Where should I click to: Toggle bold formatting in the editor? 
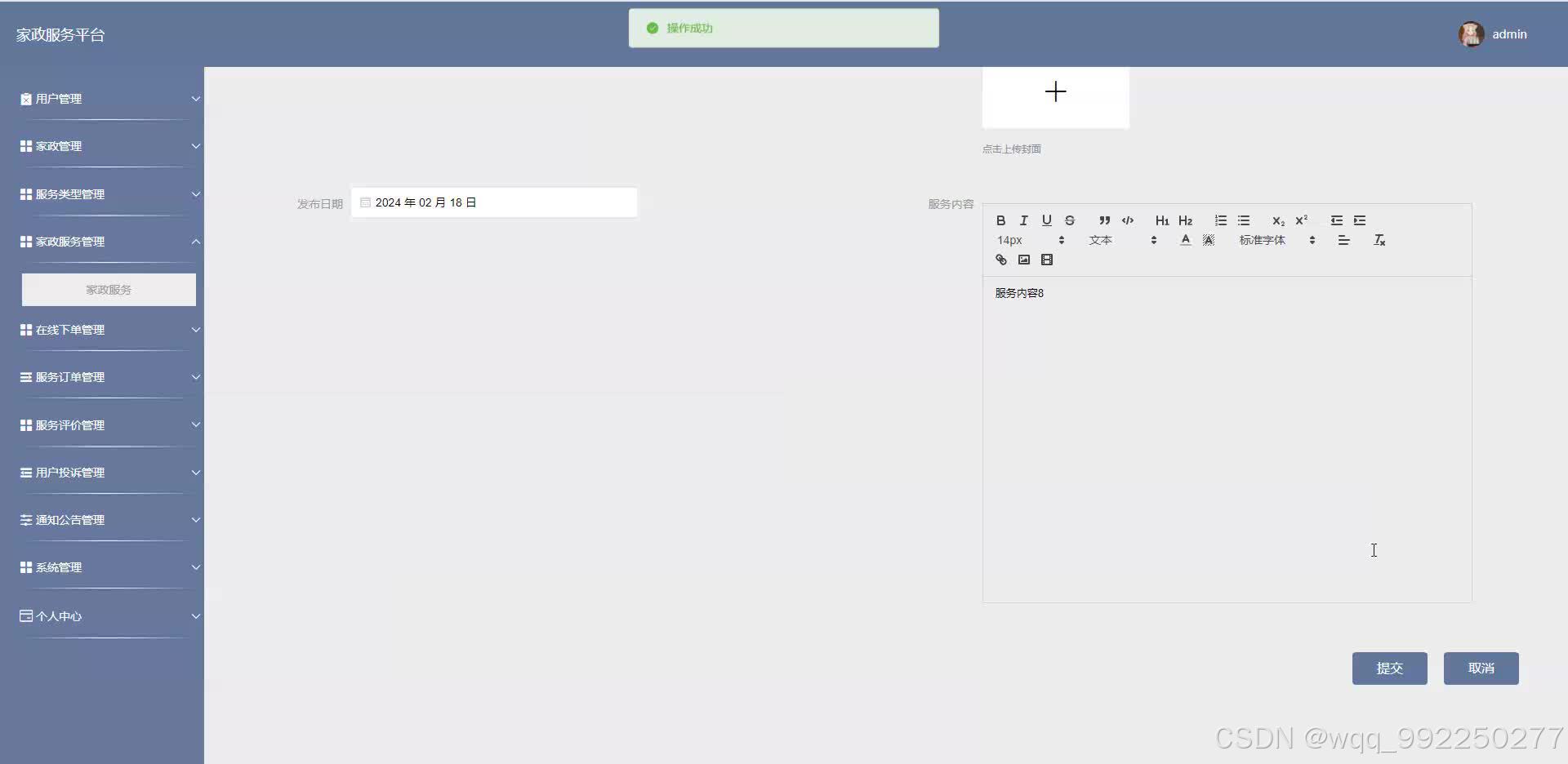click(x=1000, y=220)
